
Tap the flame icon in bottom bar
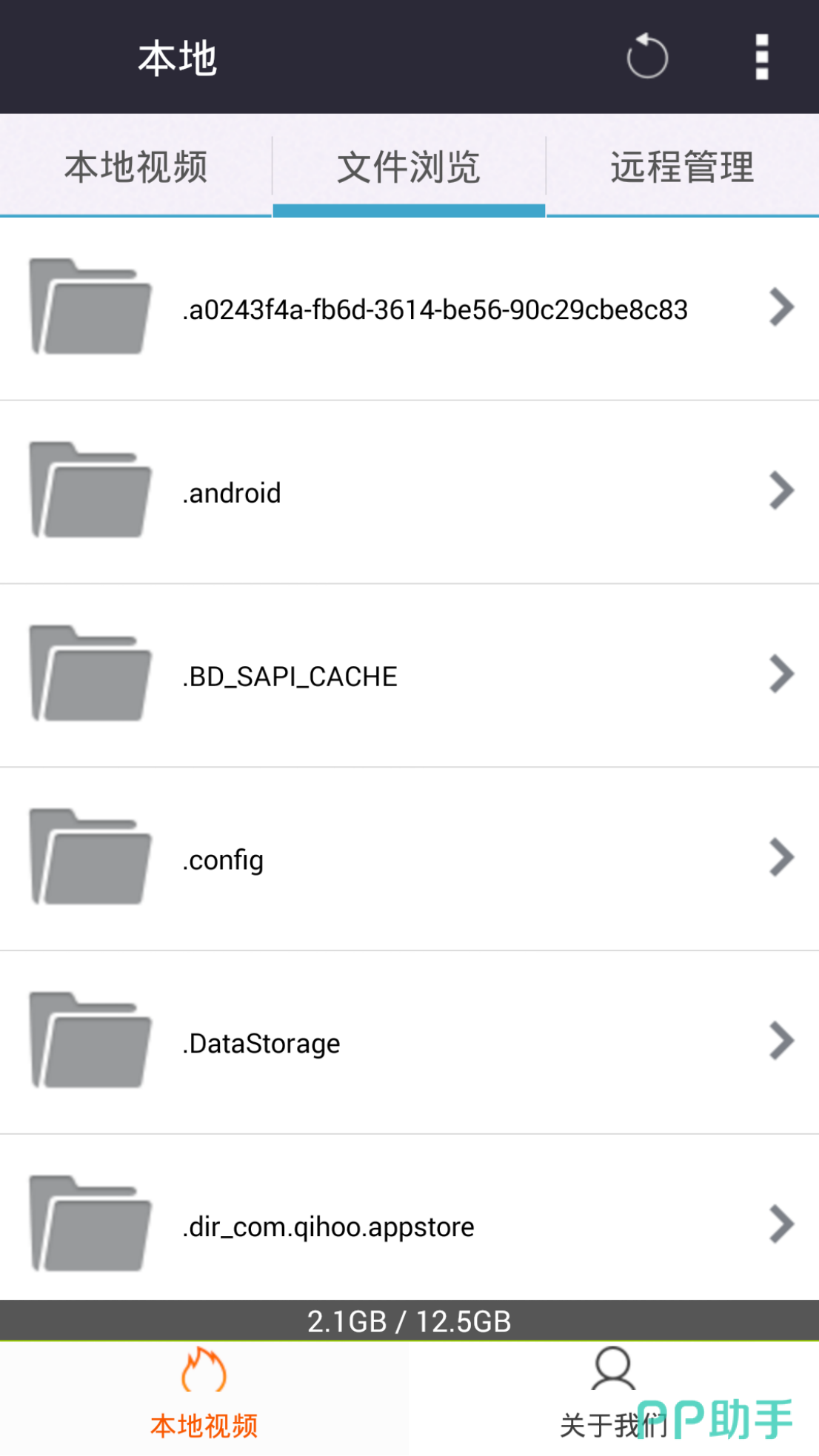(204, 1369)
